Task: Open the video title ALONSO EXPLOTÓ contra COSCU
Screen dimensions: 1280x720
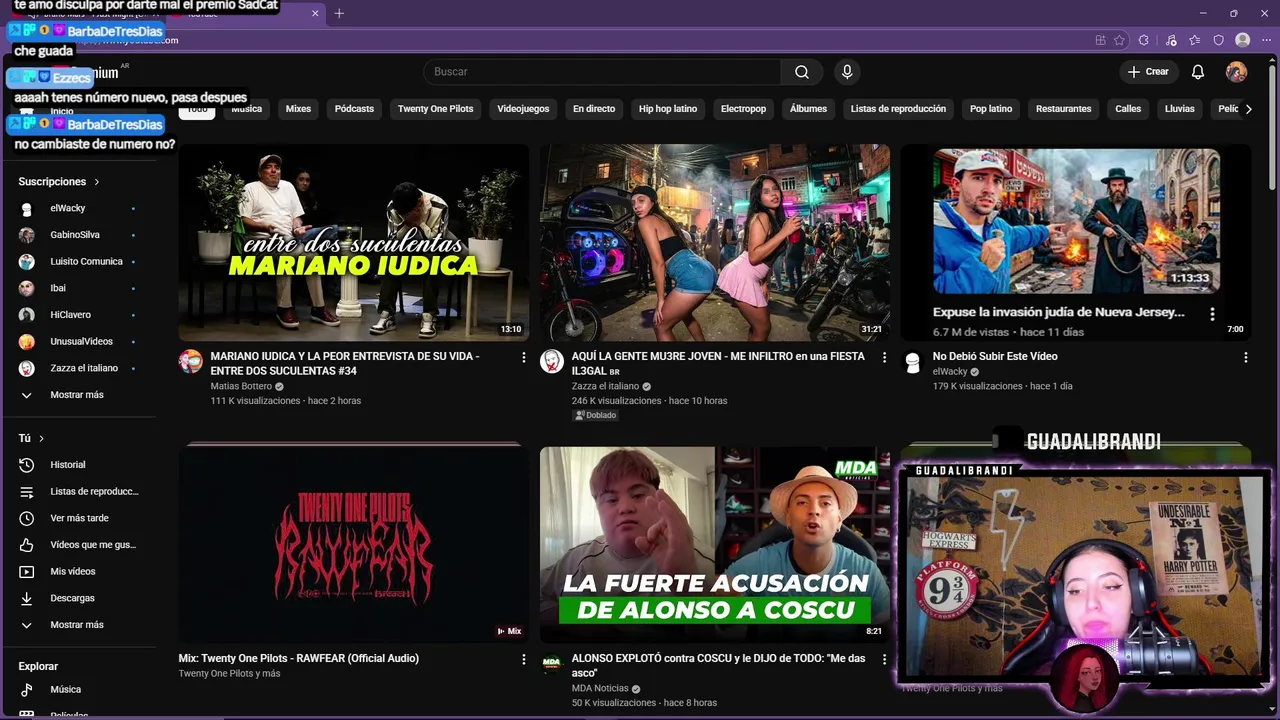Action: point(718,666)
